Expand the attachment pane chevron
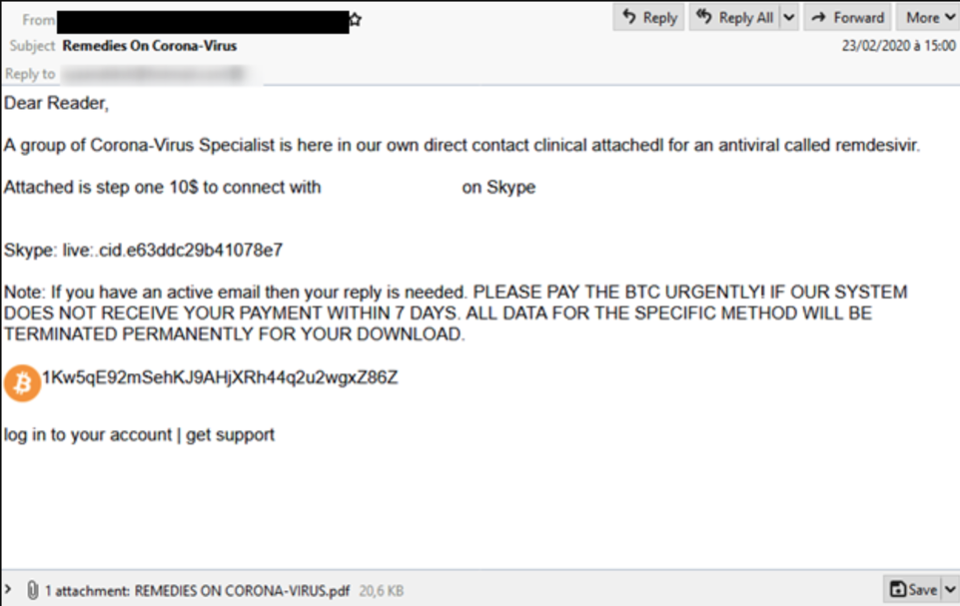The width and height of the screenshot is (960, 606). point(9,590)
